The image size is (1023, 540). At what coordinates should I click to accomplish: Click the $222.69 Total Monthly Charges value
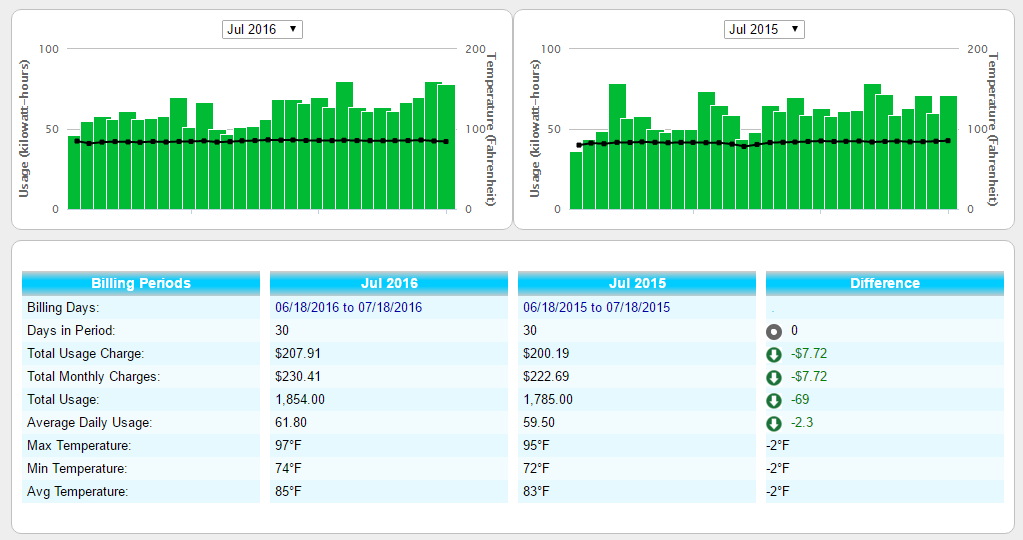[x=546, y=376]
